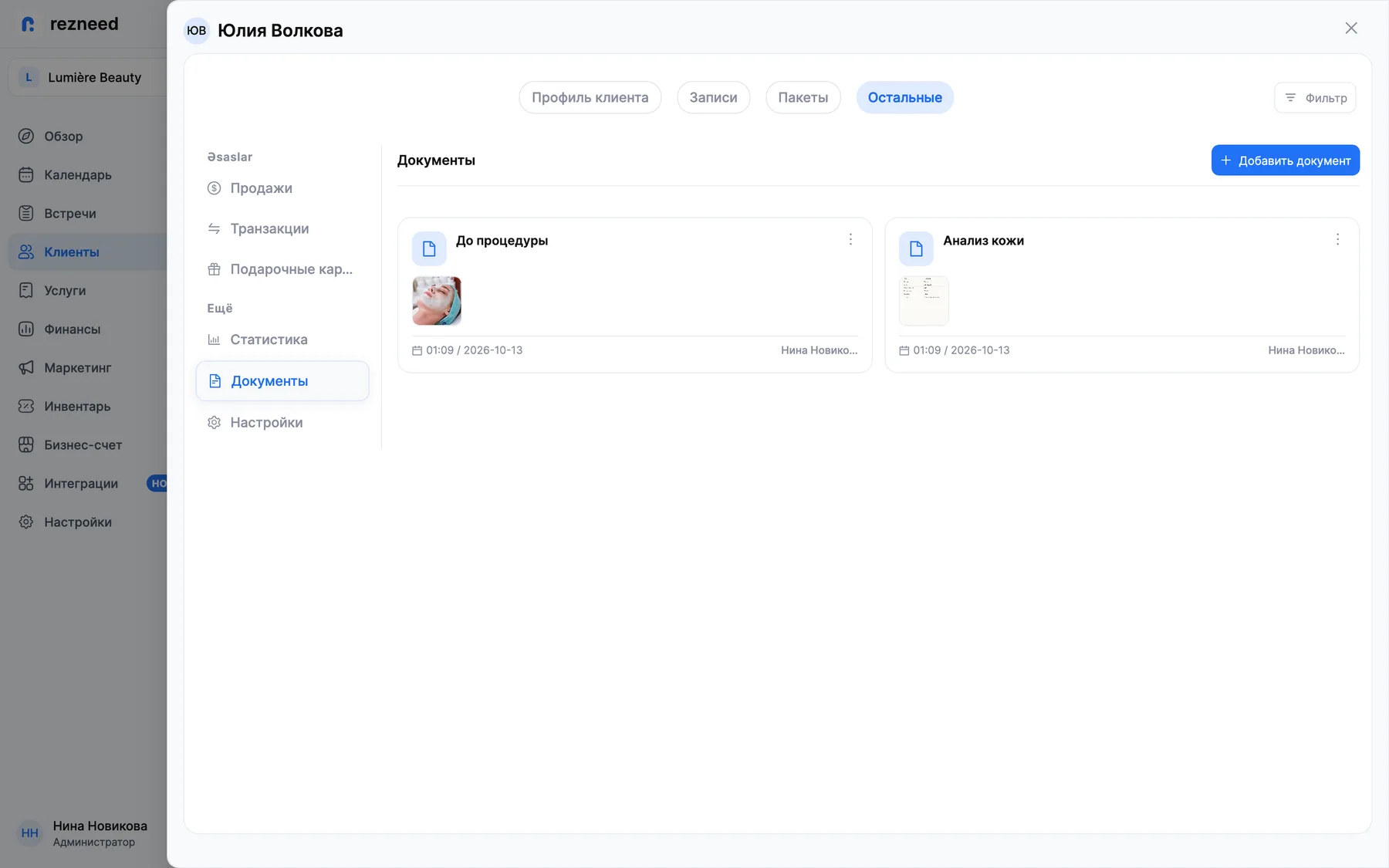Screen dimensions: 1389x868
Task: Open Нина Новикова account menu
Action: [x=83, y=833]
